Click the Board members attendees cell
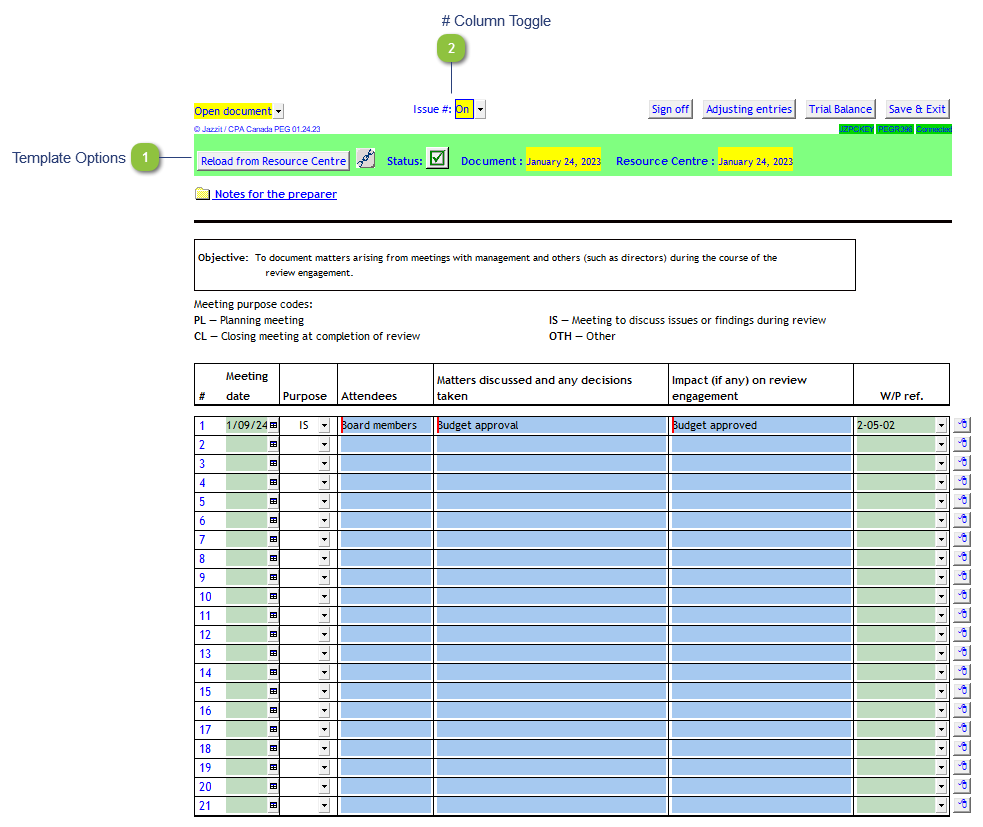The width and height of the screenshot is (983, 827). click(x=386, y=425)
